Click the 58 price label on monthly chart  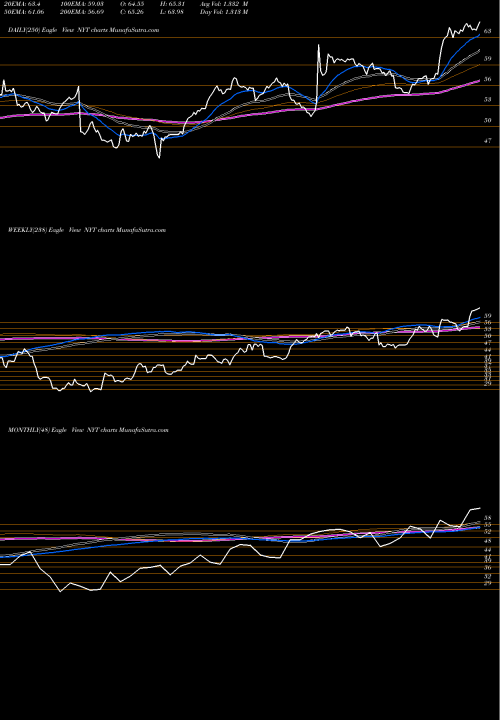(488, 517)
